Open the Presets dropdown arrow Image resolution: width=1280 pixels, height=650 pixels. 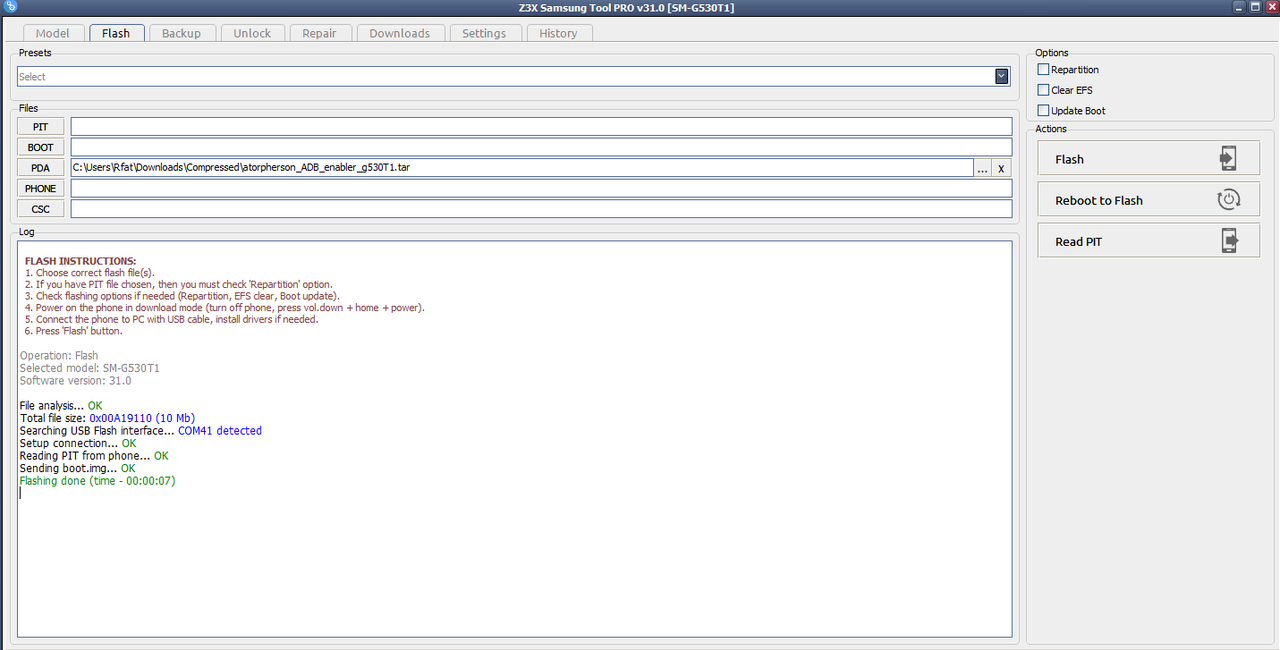[x=1001, y=76]
